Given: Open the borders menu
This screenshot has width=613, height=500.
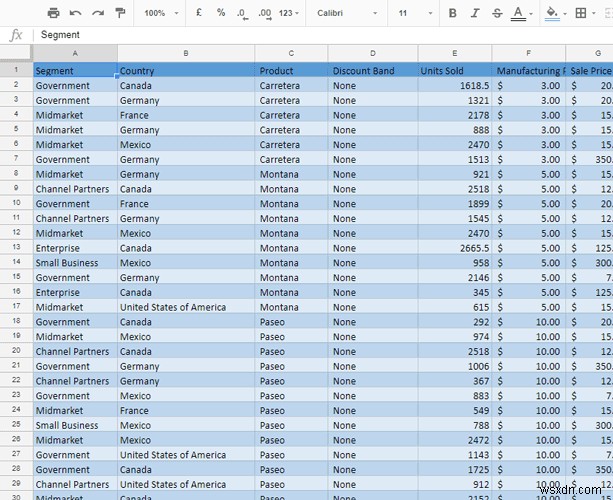Looking at the screenshot, I should click(x=585, y=13).
